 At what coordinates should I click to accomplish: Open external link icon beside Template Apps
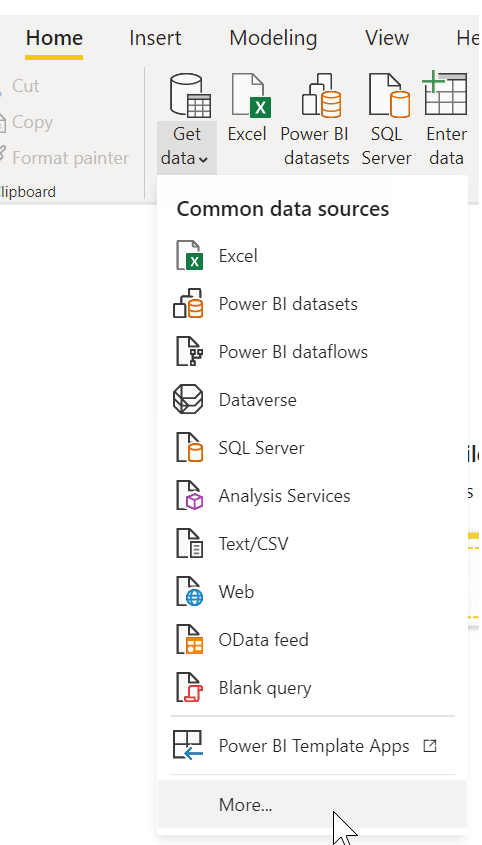(x=430, y=746)
